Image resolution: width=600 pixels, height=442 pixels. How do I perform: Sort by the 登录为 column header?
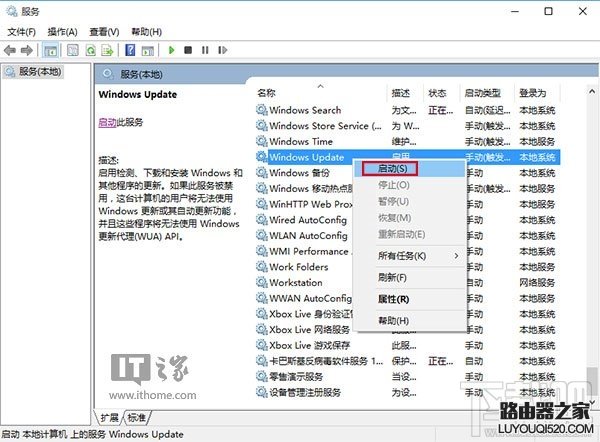pos(537,93)
